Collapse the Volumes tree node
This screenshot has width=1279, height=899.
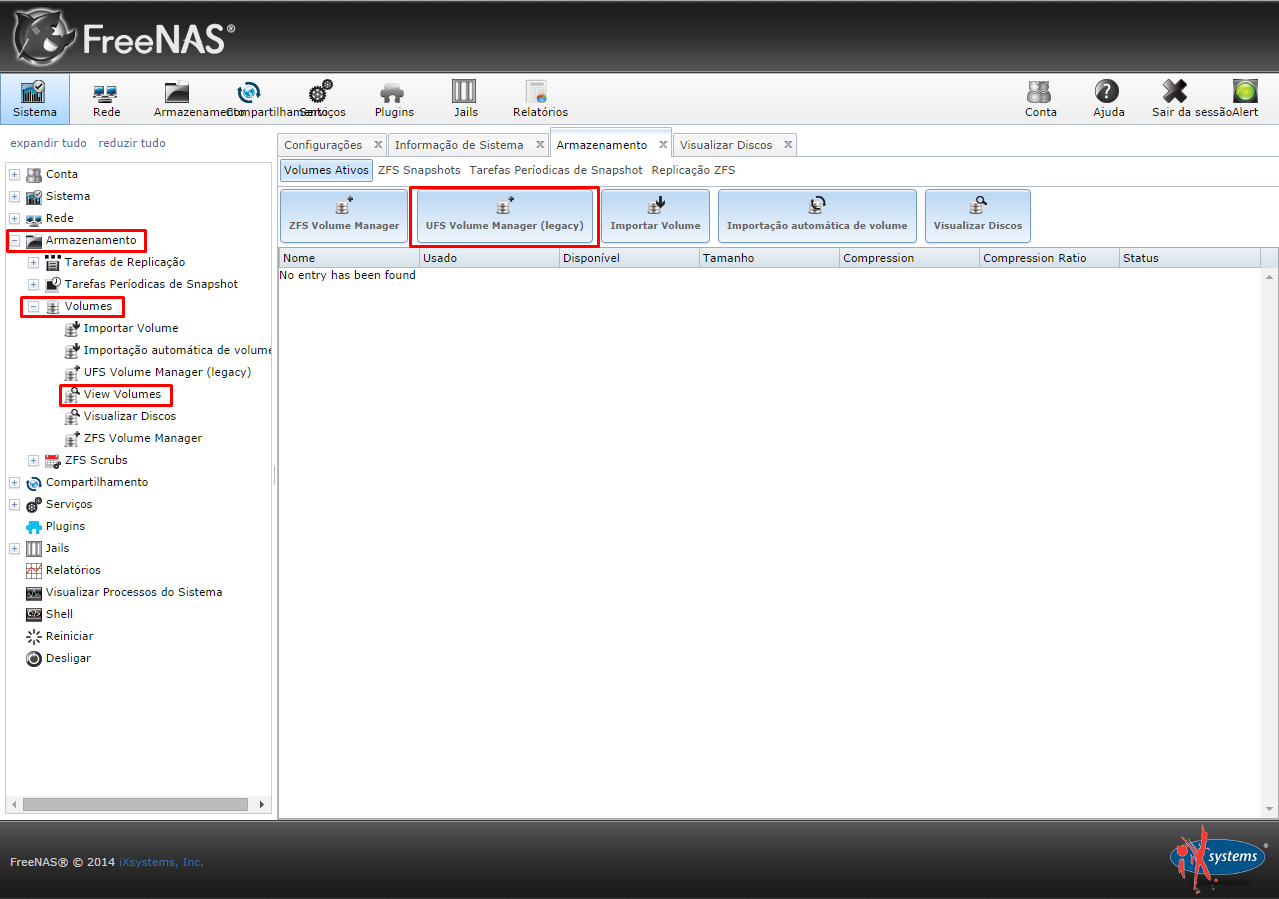(34, 307)
